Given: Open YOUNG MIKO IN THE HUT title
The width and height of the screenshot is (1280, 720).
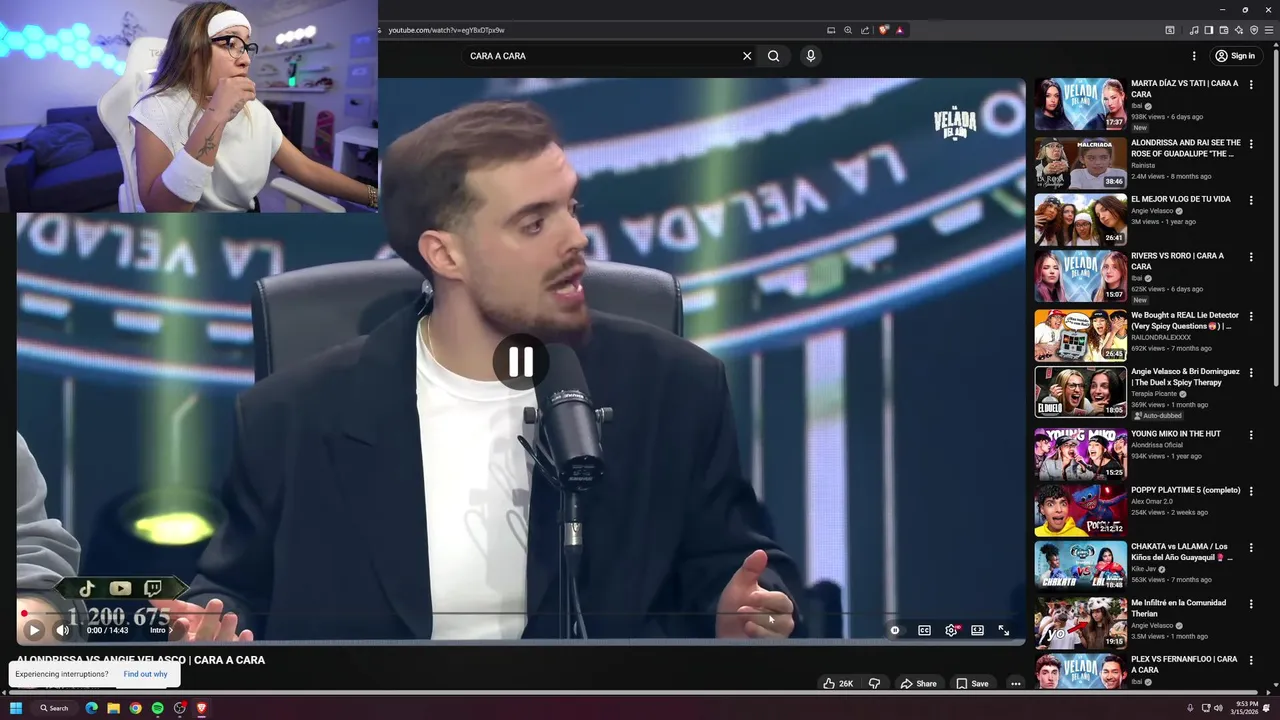Looking at the screenshot, I should click(x=1176, y=434).
